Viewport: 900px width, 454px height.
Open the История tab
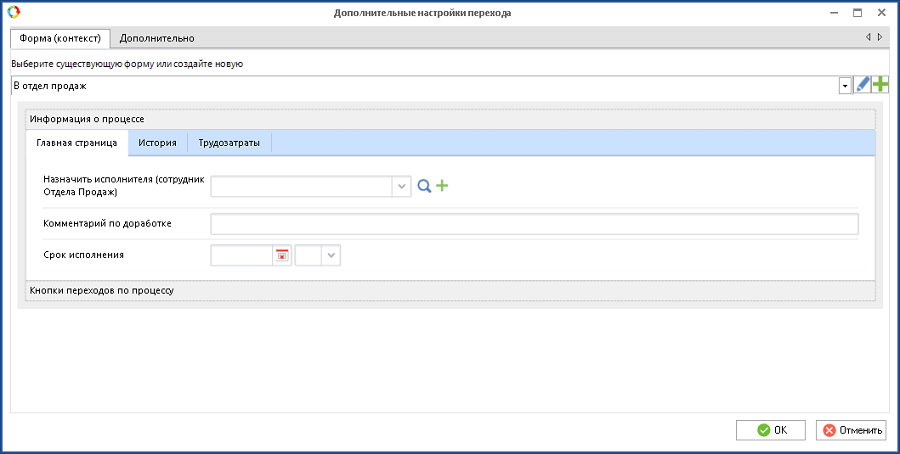click(158, 143)
